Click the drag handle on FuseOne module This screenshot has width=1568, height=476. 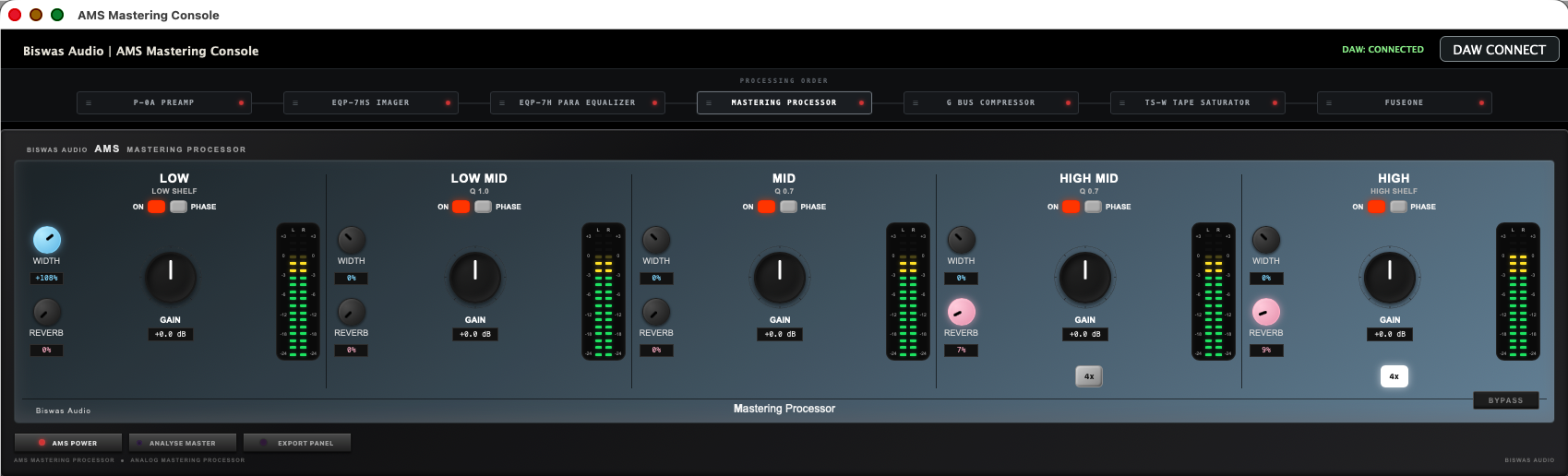[x=1329, y=102]
